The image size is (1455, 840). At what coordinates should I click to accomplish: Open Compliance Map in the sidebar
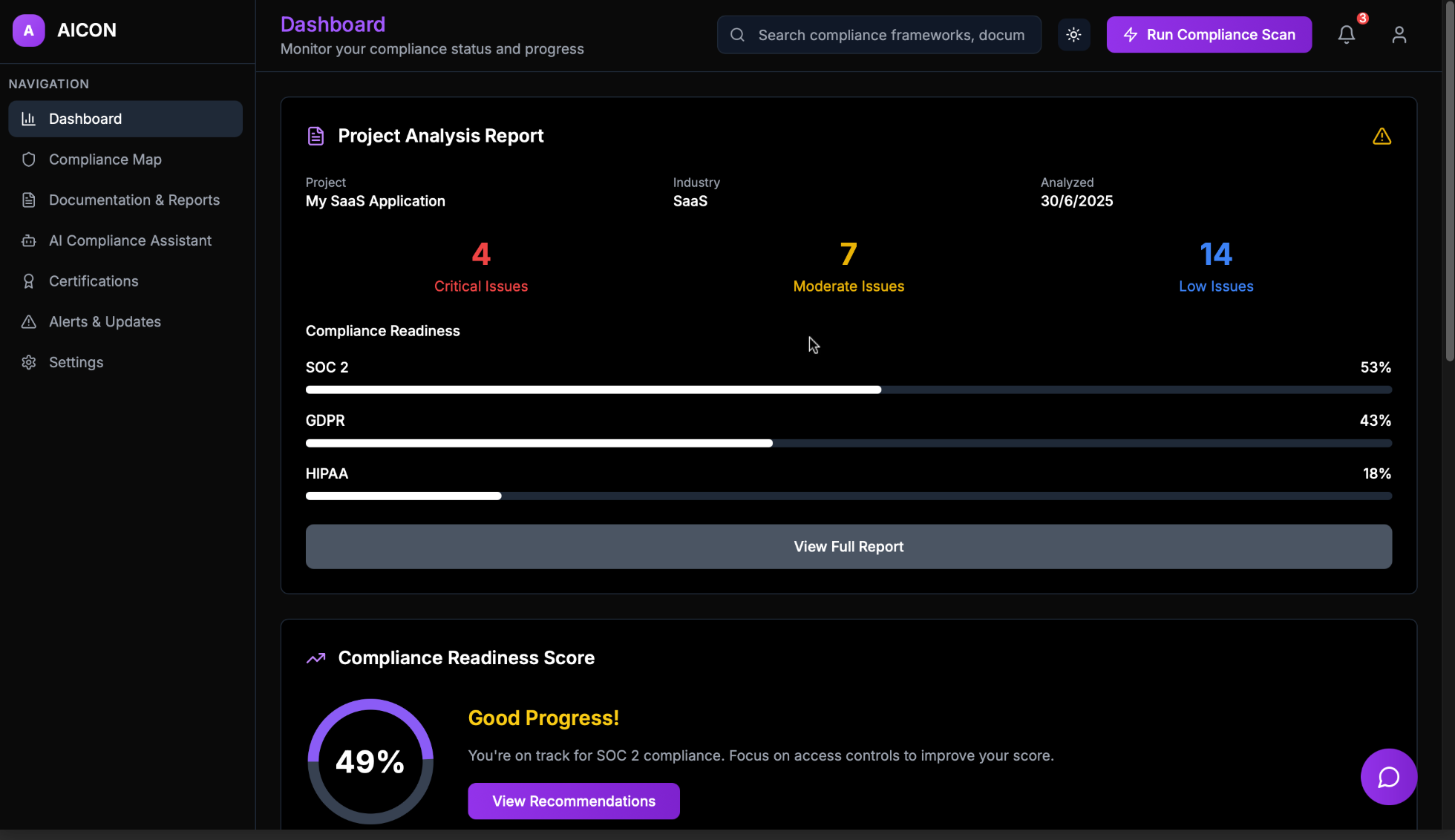pos(105,160)
